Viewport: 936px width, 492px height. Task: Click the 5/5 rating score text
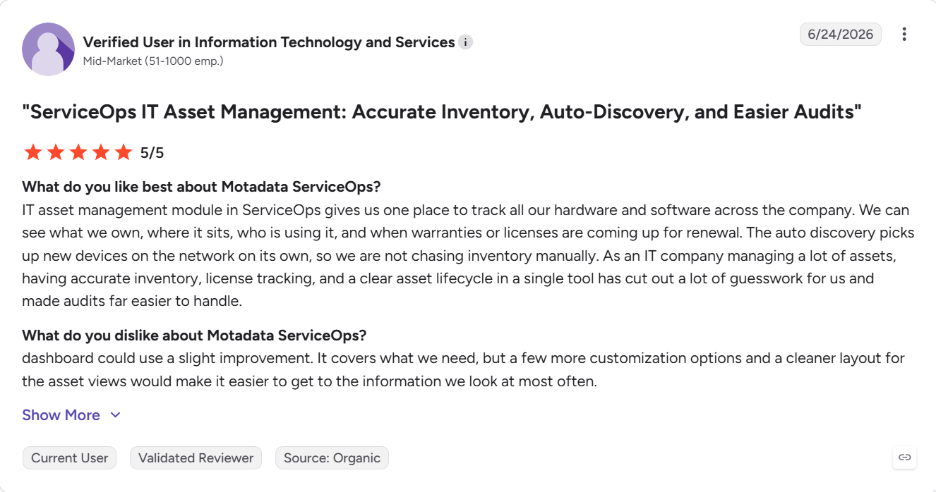[152, 153]
